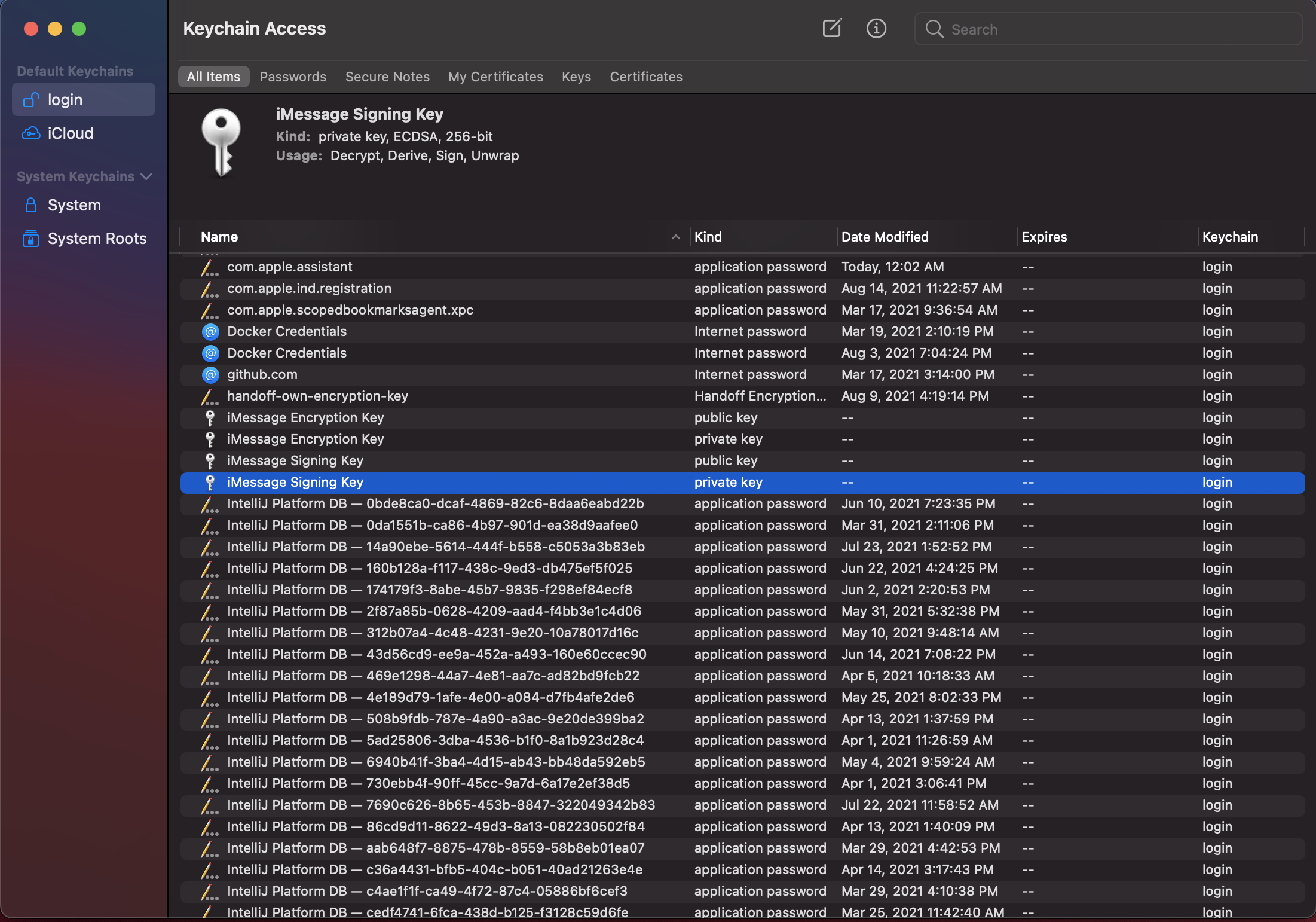Click the @ icon beside github.com
This screenshot has width=1316, height=922.
click(210, 375)
